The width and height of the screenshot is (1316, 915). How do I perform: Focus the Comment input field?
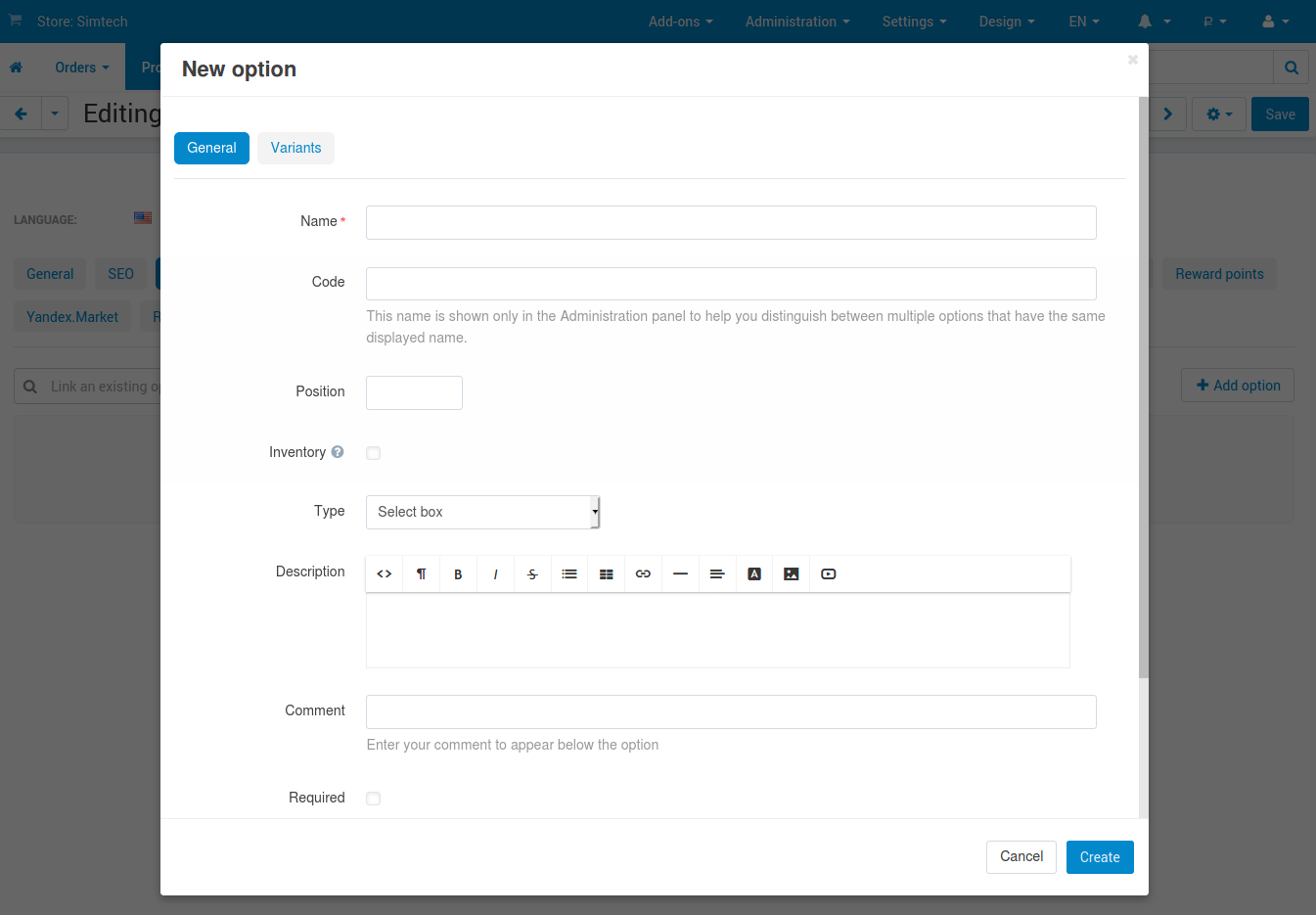[731, 711]
